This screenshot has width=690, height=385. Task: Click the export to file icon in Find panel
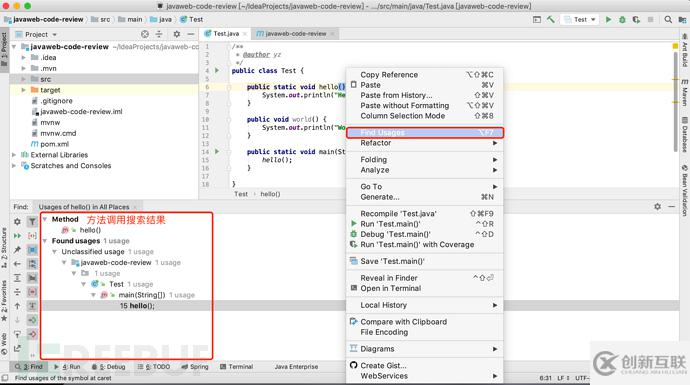tap(17, 348)
